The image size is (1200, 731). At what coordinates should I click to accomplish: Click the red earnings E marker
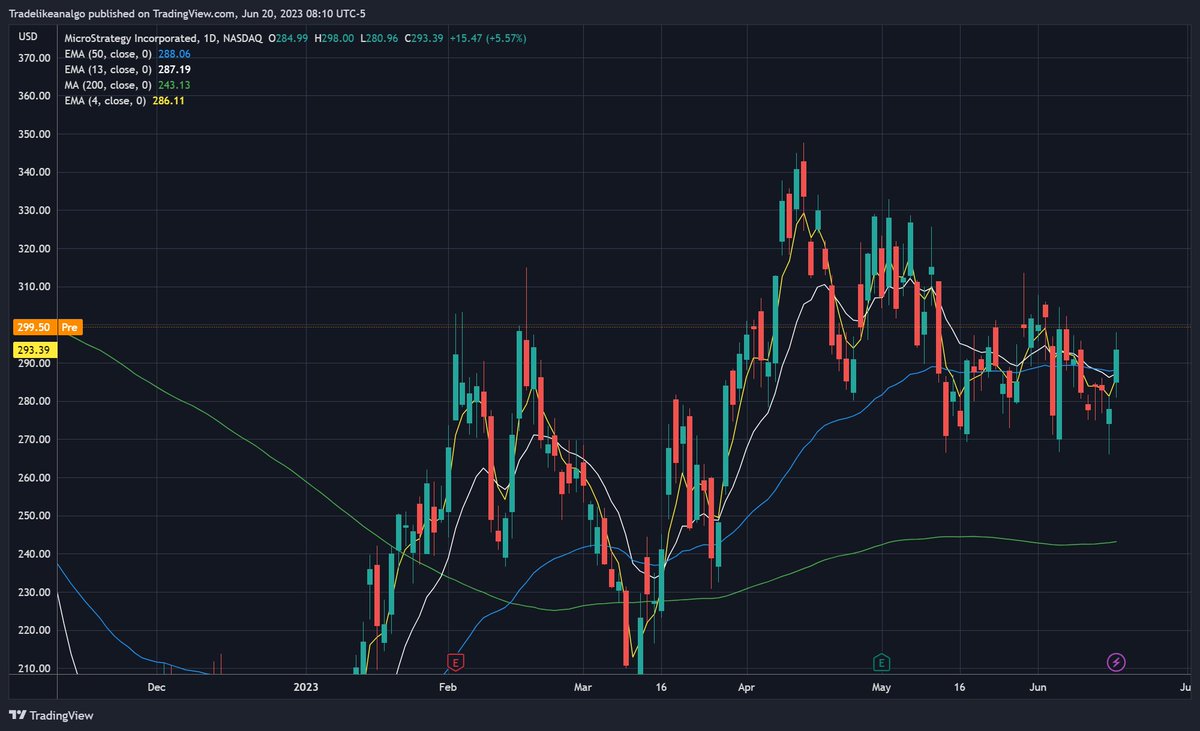point(456,662)
